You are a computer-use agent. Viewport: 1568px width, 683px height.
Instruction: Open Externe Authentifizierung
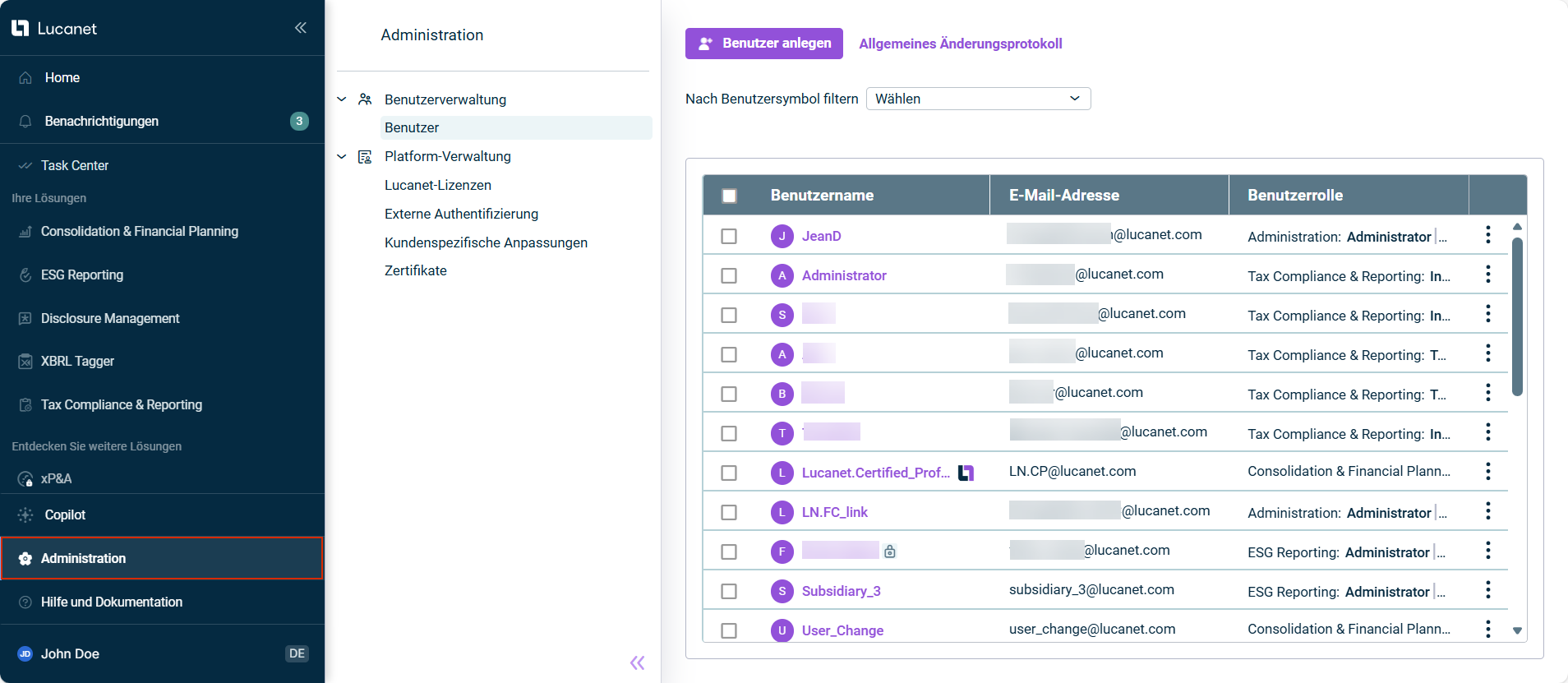[x=461, y=214]
